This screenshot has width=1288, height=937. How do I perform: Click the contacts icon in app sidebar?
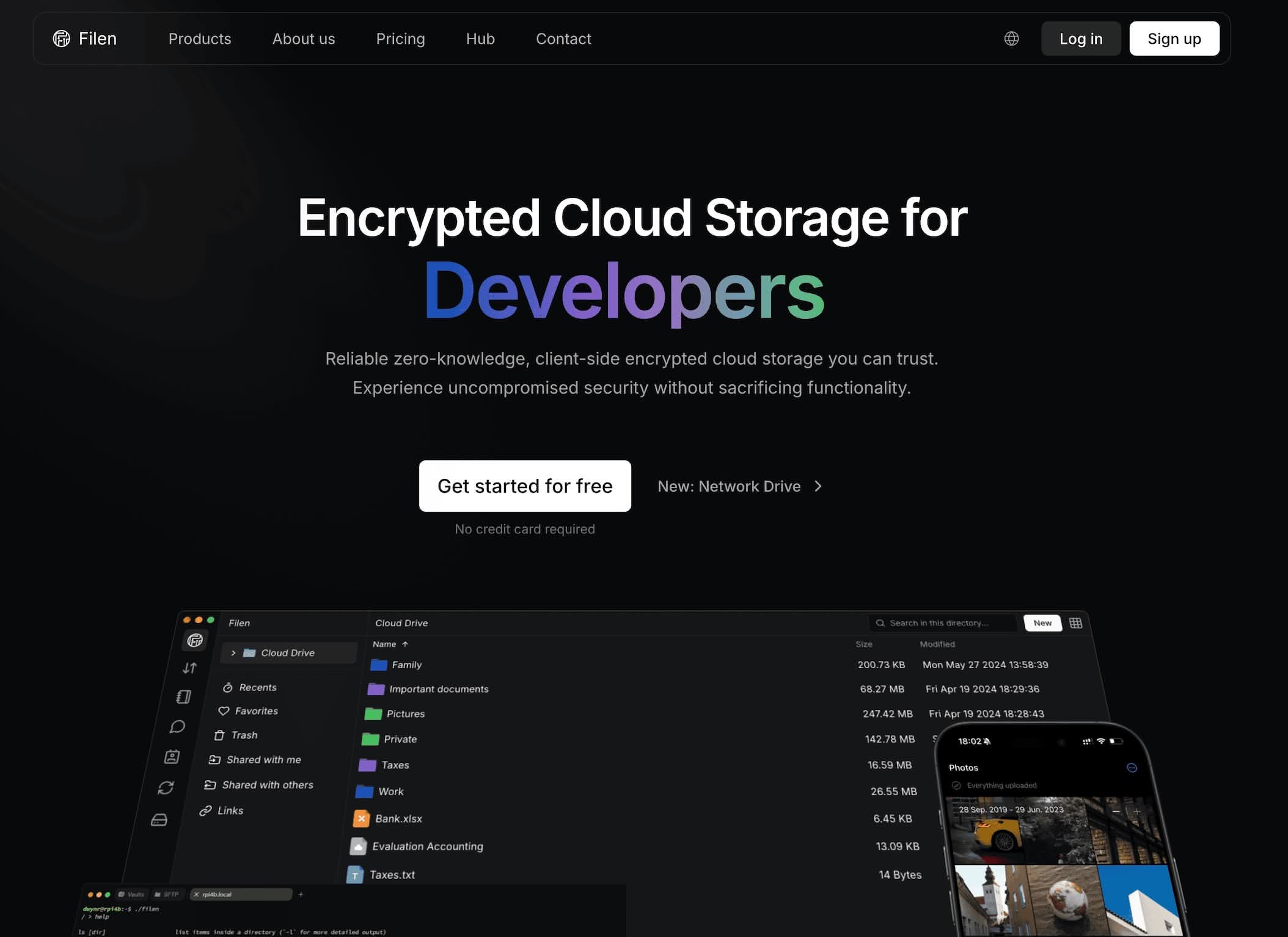pos(172,757)
